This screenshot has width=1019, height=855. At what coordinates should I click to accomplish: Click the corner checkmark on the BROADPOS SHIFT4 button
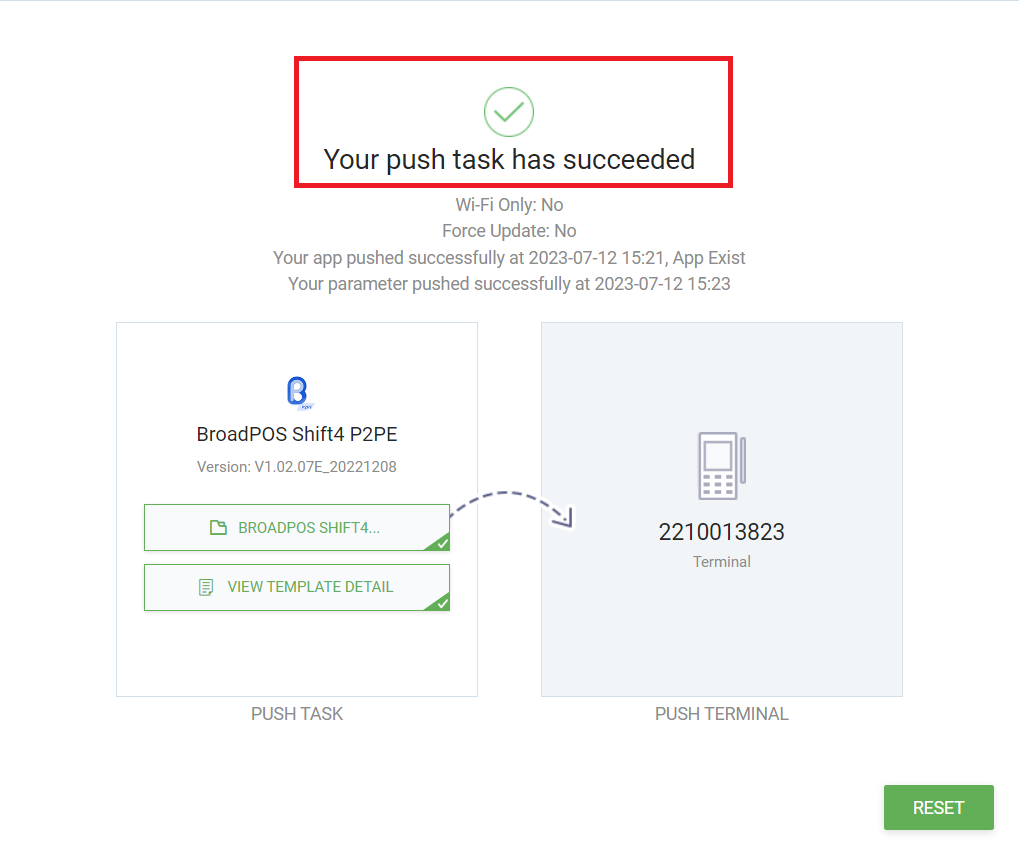point(441,543)
